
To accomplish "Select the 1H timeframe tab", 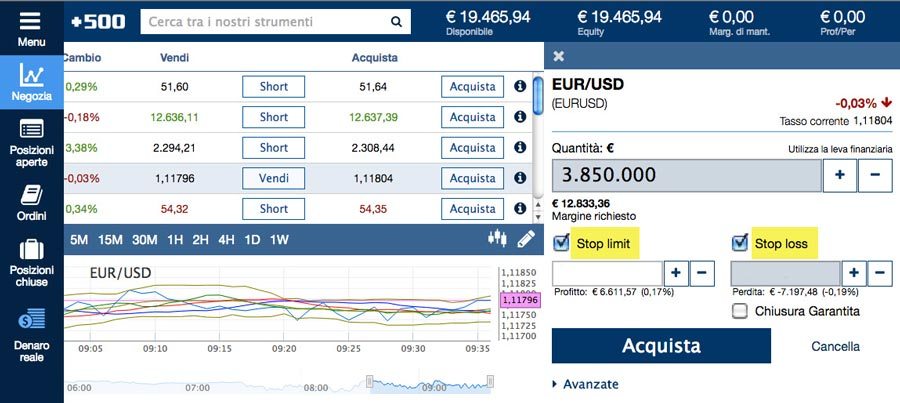I will pos(174,240).
